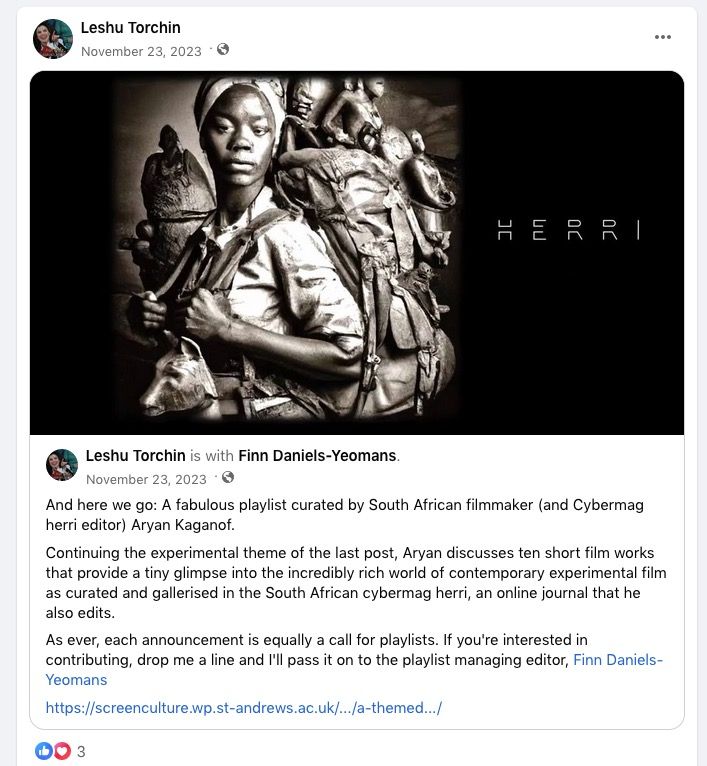The height and width of the screenshot is (766, 707).
Task: Click the HERRI logo text in the image
Action: [568, 231]
